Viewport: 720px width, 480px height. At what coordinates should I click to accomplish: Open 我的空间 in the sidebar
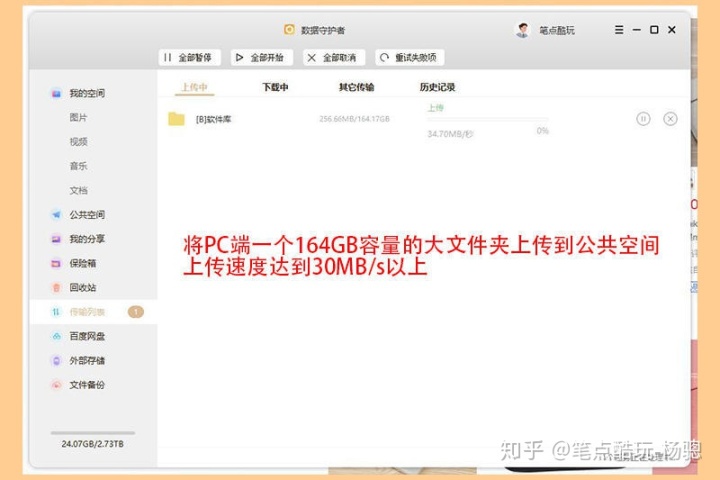click(x=87, y=93)
